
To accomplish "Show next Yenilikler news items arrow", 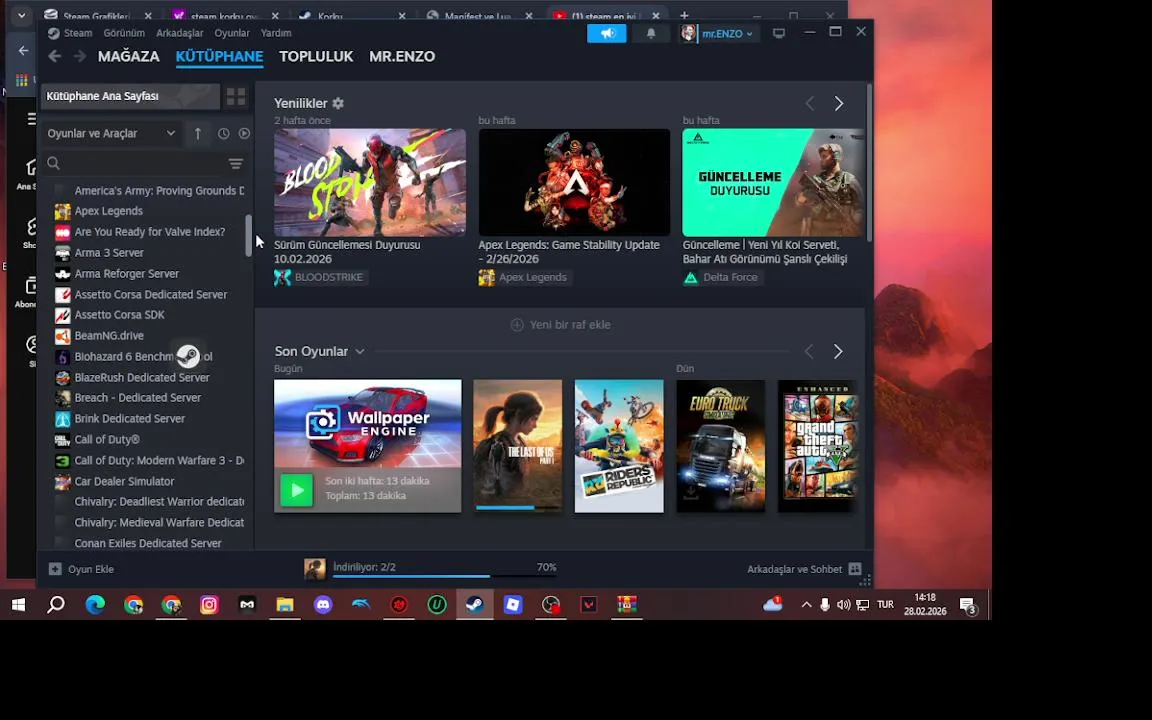I will (x=838, y=104).
